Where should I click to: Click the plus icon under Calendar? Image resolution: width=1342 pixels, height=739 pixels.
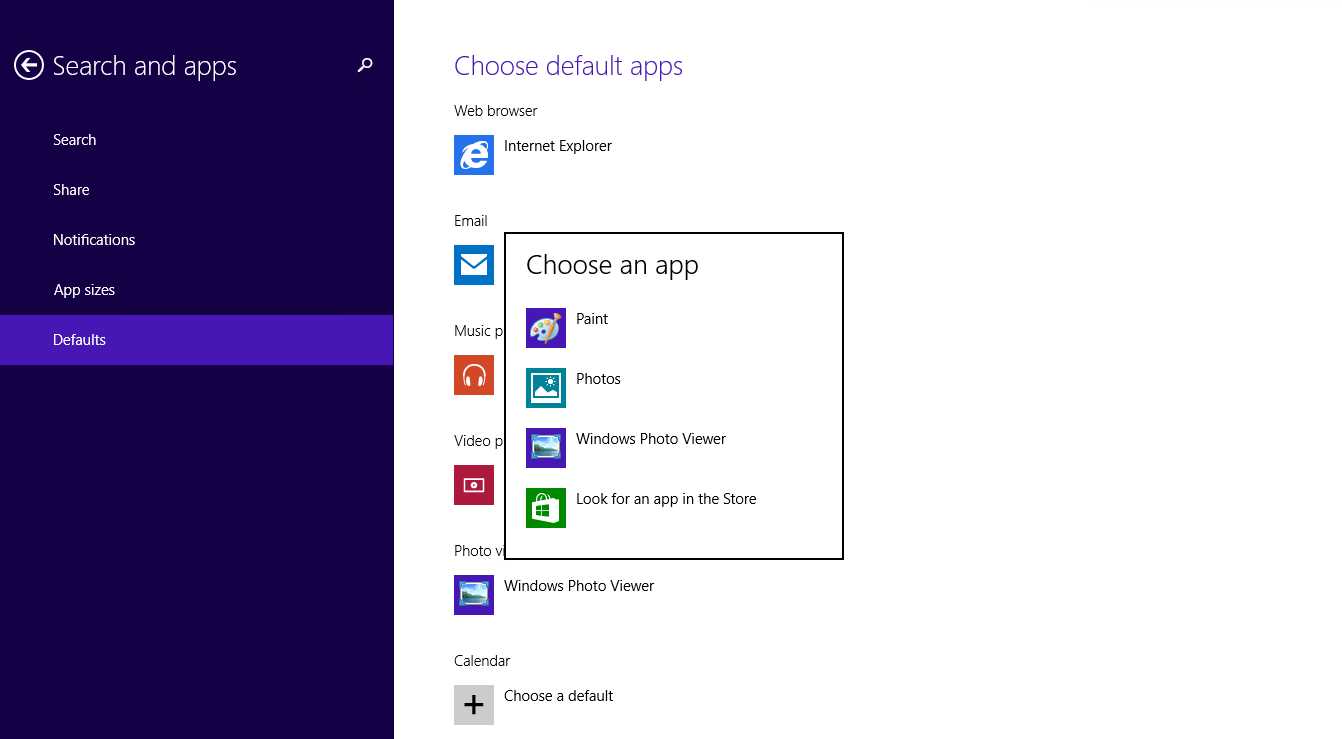coord(474,705)
